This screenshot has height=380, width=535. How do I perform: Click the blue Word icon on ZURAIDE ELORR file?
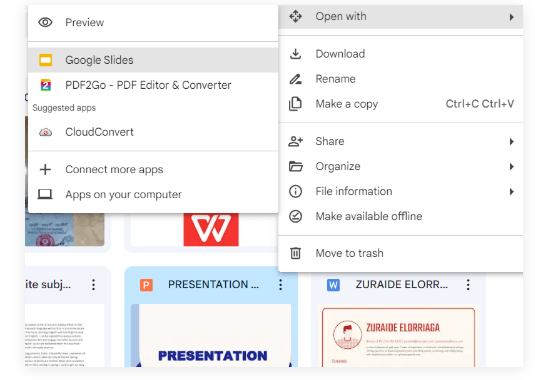click(333, 285)
